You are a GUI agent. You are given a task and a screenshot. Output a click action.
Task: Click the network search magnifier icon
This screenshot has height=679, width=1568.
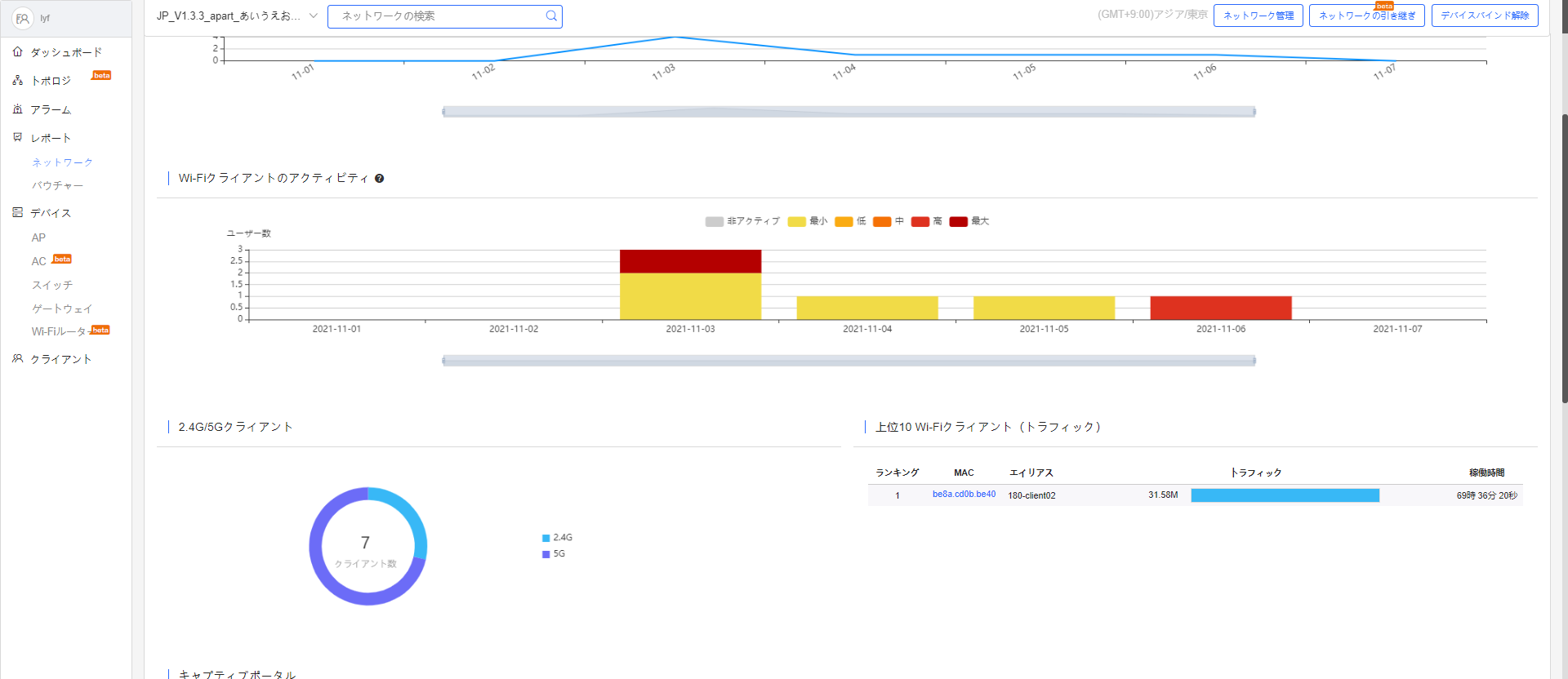[x=551, y=16]
